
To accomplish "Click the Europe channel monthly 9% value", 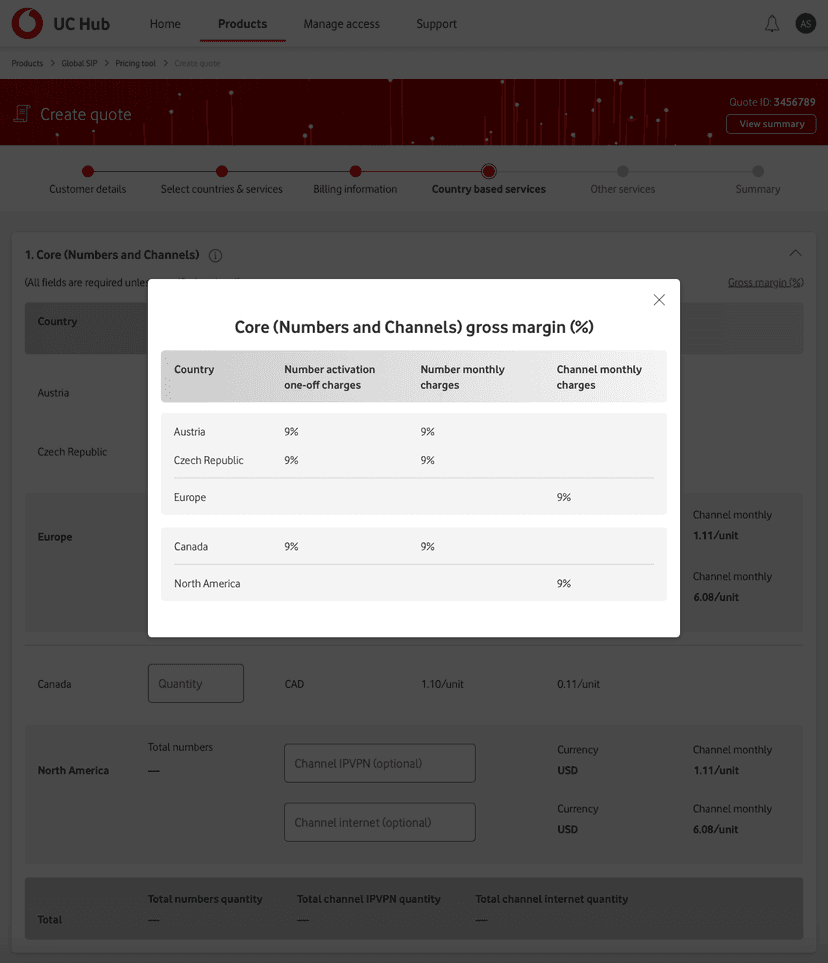I will coord(564,497).
